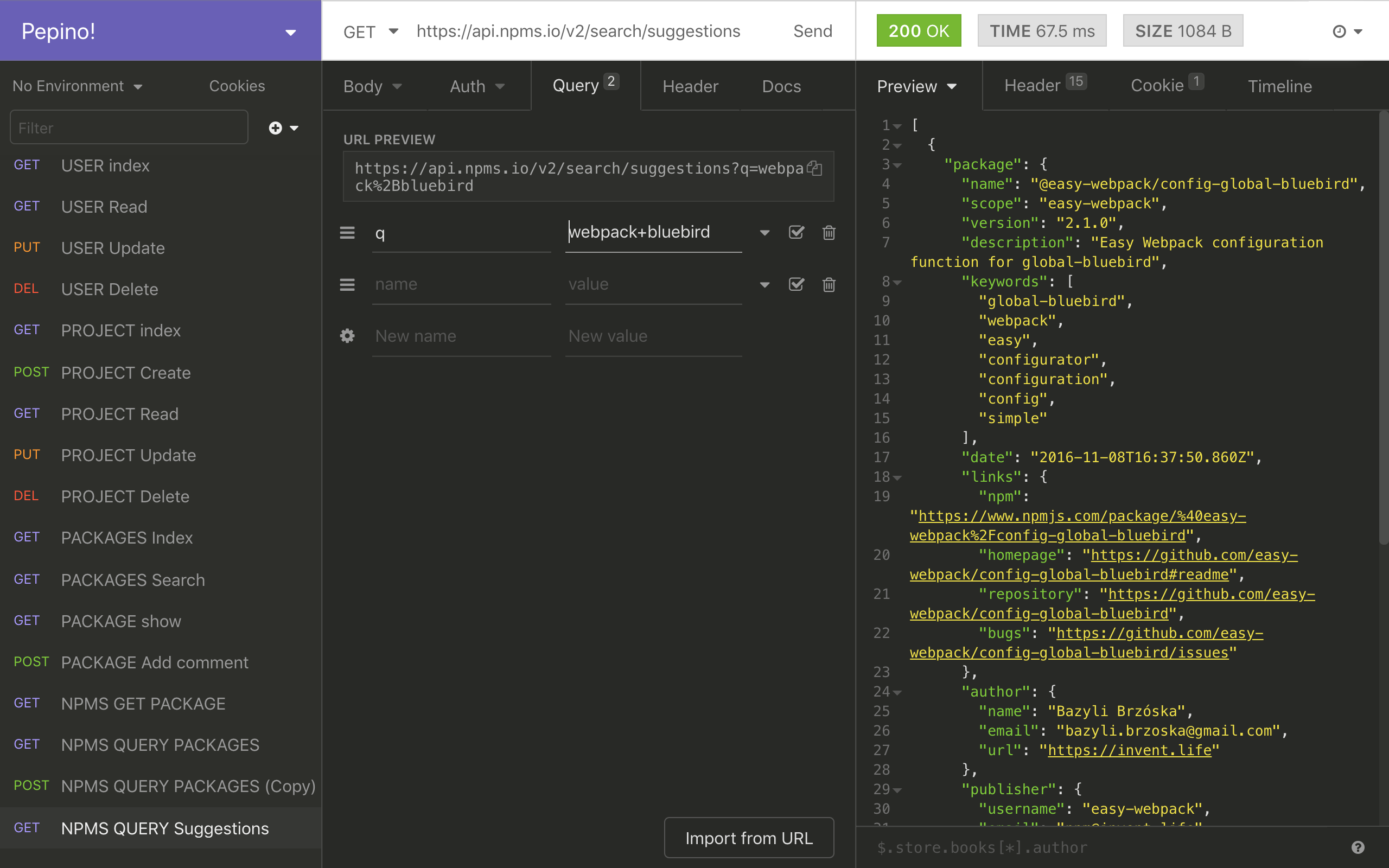Disable the q parameter checkbox
The width and height of the screenshot is (1389, 868).
click(x=796, y=233)
